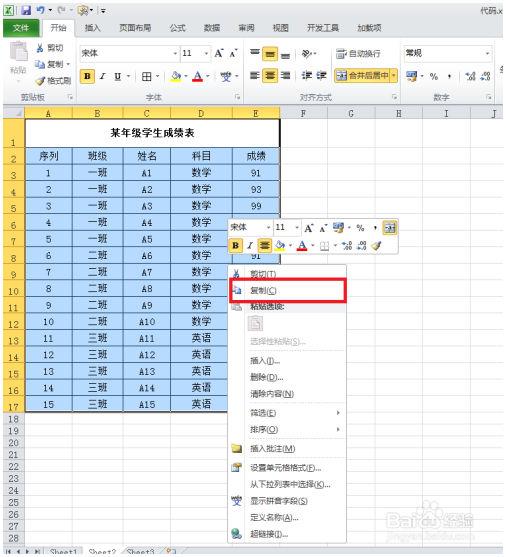Switch to the 页面布局 ribbon tab

[135, 28]
